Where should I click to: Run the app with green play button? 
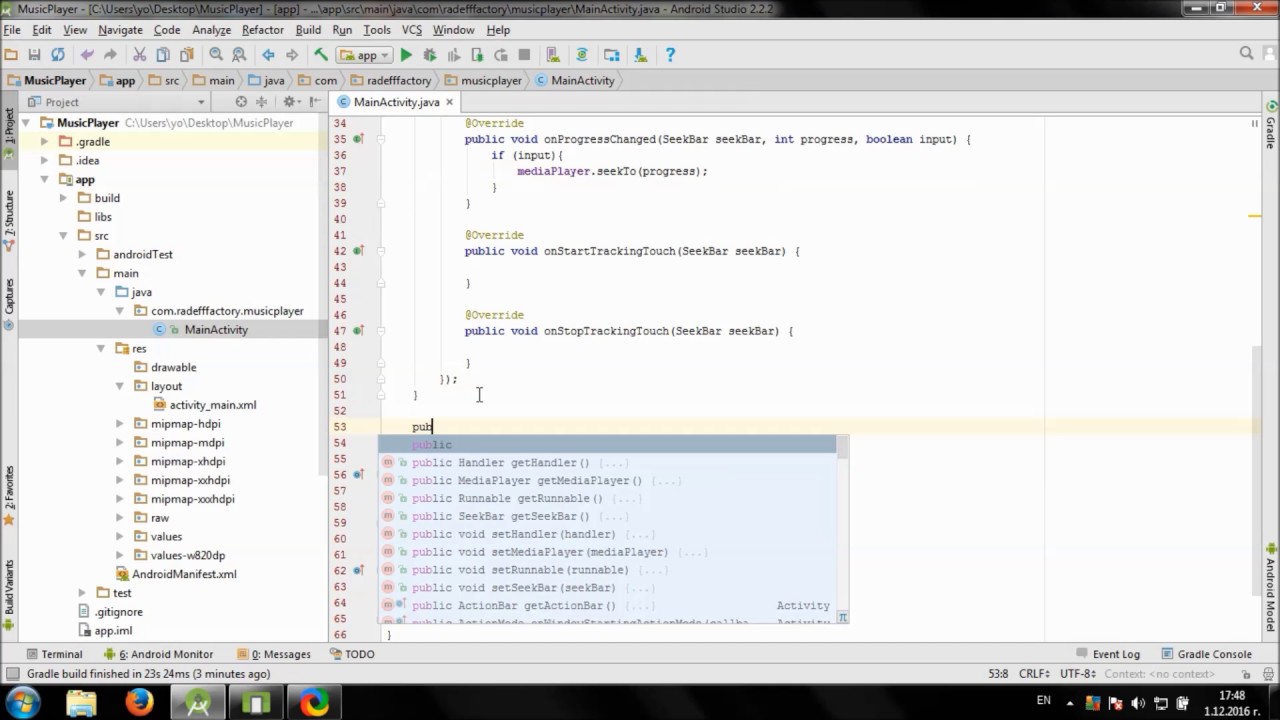tap(406, 55)
